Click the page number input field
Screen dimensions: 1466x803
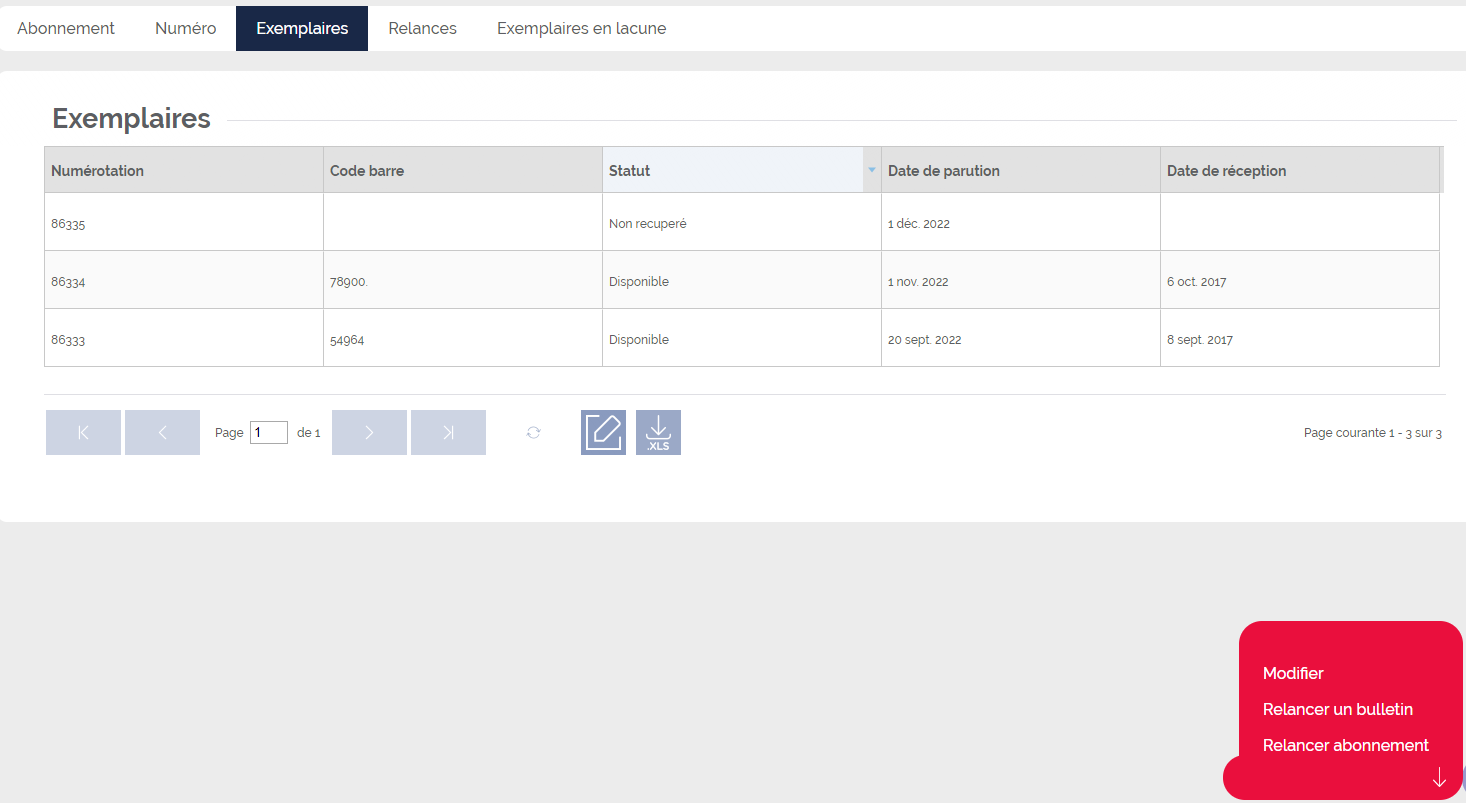269,432
